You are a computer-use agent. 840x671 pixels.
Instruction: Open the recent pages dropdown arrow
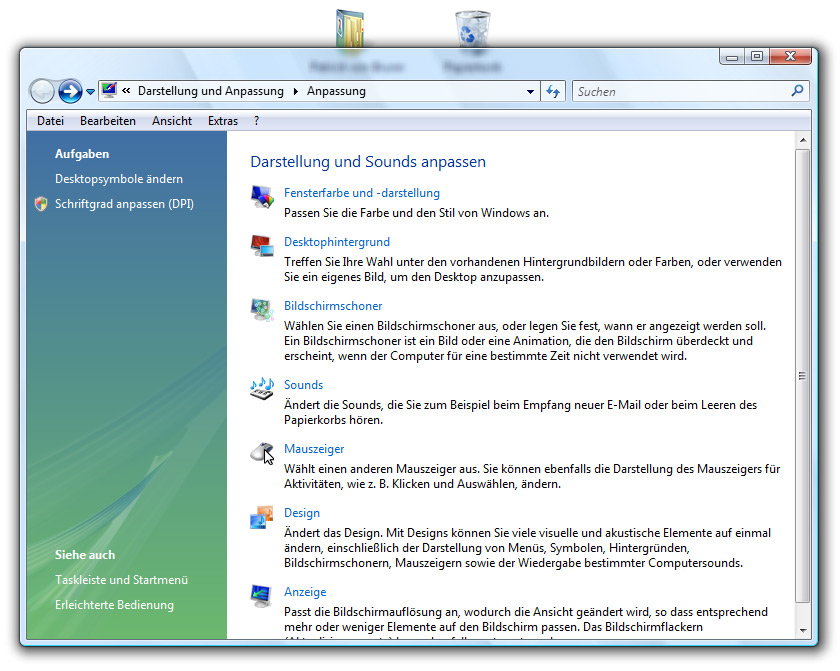coord(90,92)
